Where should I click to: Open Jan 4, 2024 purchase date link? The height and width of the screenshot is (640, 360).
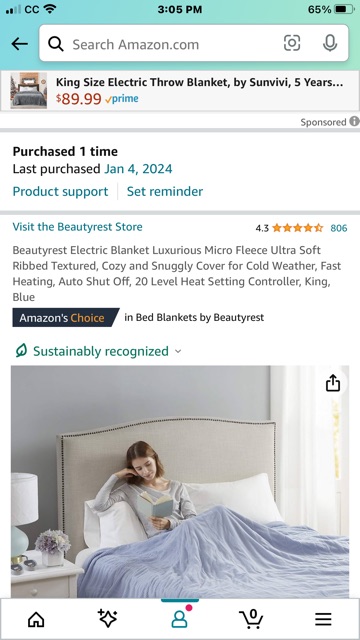click(x=138, y=169)
